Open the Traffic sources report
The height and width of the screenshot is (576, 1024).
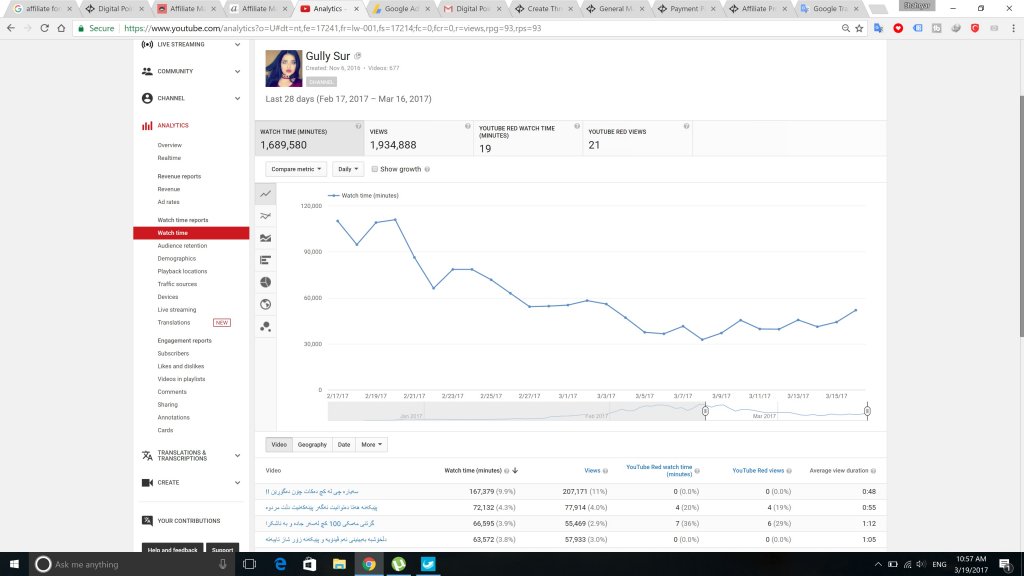177,284
